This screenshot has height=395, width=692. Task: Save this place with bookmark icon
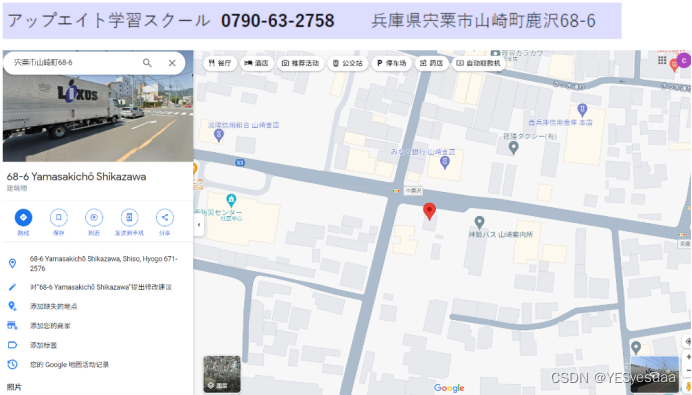(59, 217)
